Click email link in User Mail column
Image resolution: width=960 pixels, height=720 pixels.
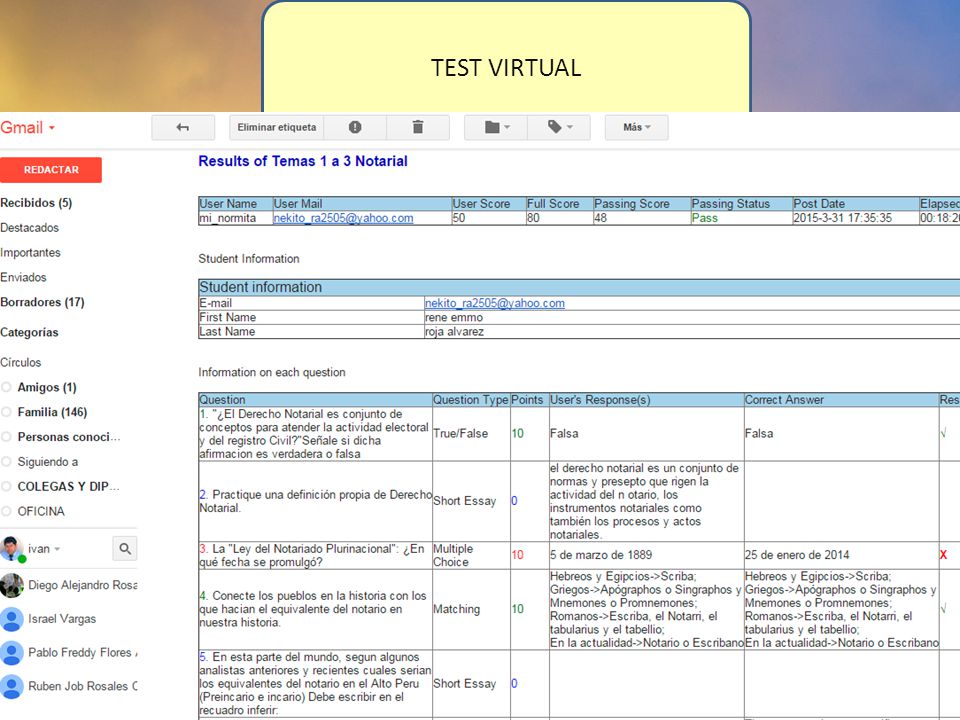pos(343,218)
